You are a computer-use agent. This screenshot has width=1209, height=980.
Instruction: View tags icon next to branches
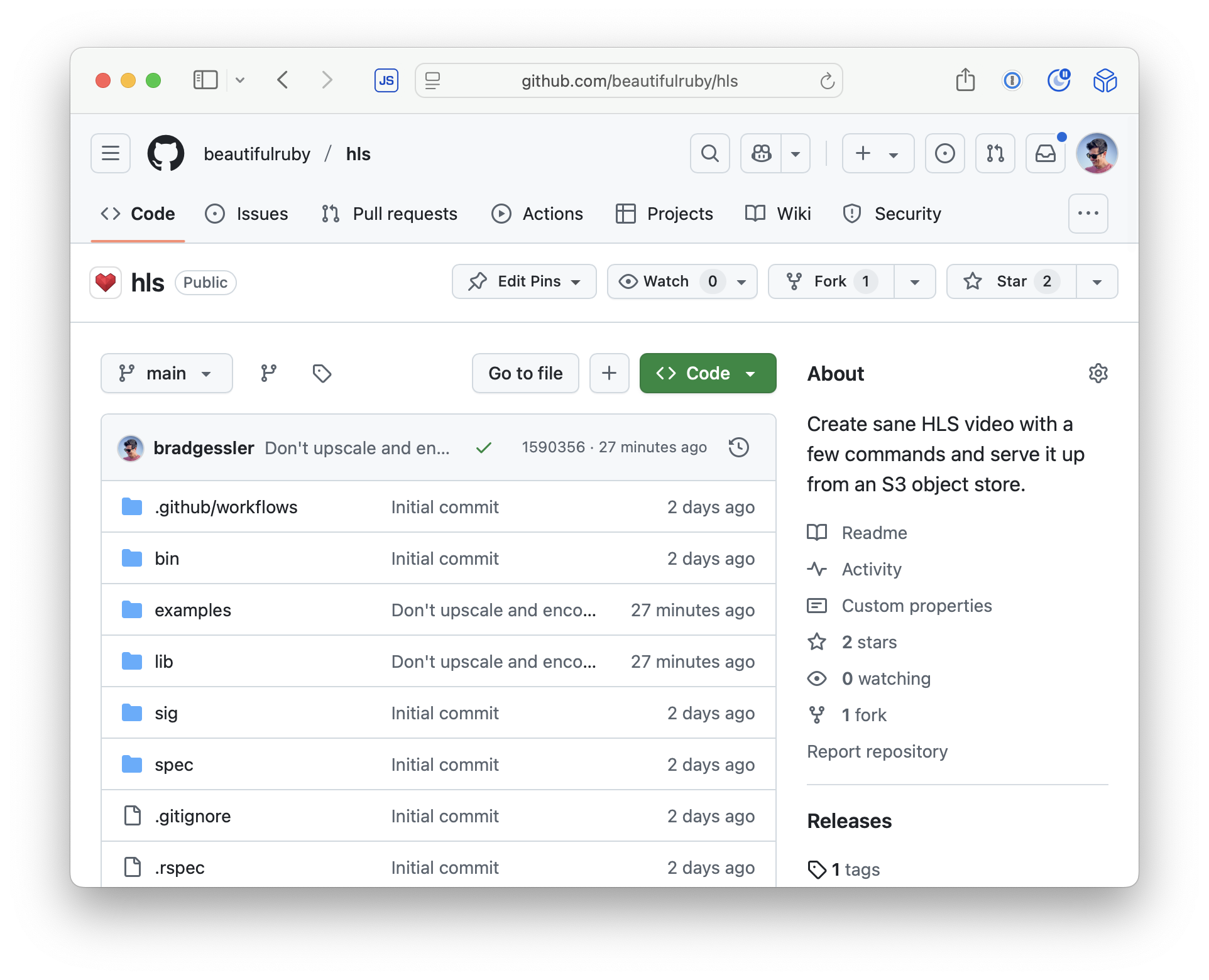[x=322, y=373]
